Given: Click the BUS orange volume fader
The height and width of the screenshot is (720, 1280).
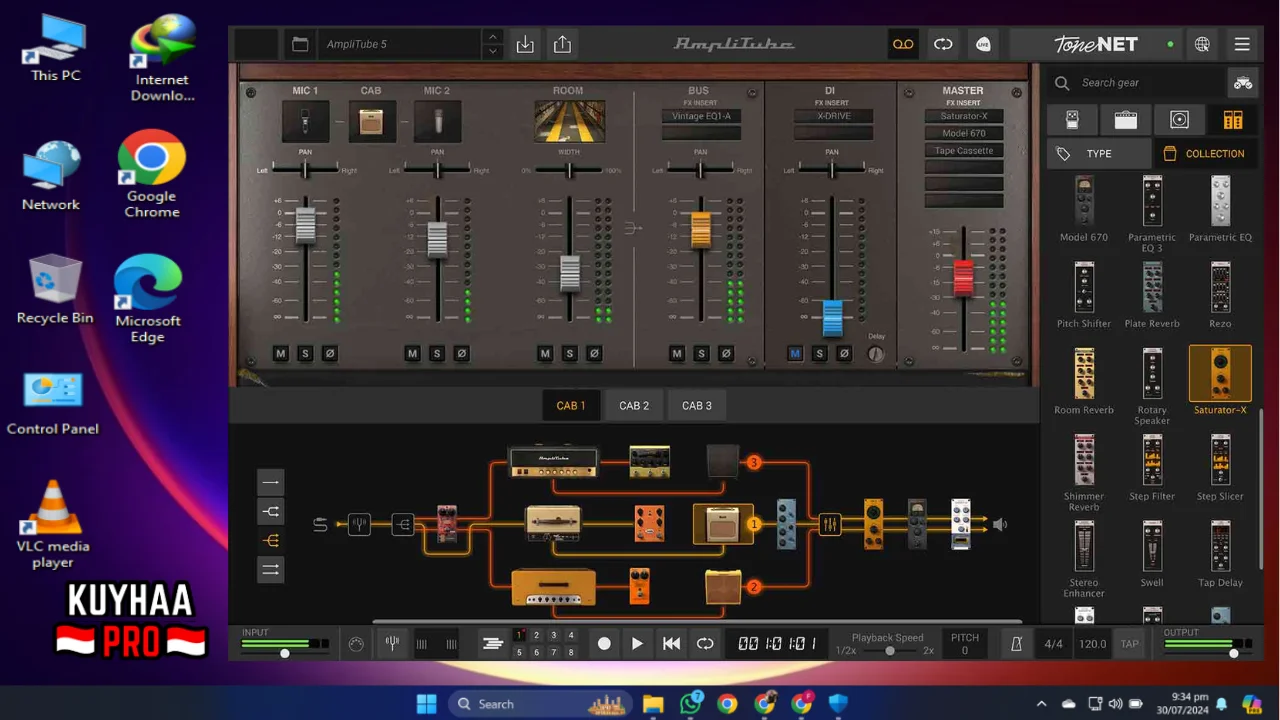Looking at the screenshot, I should pos(700,230).
